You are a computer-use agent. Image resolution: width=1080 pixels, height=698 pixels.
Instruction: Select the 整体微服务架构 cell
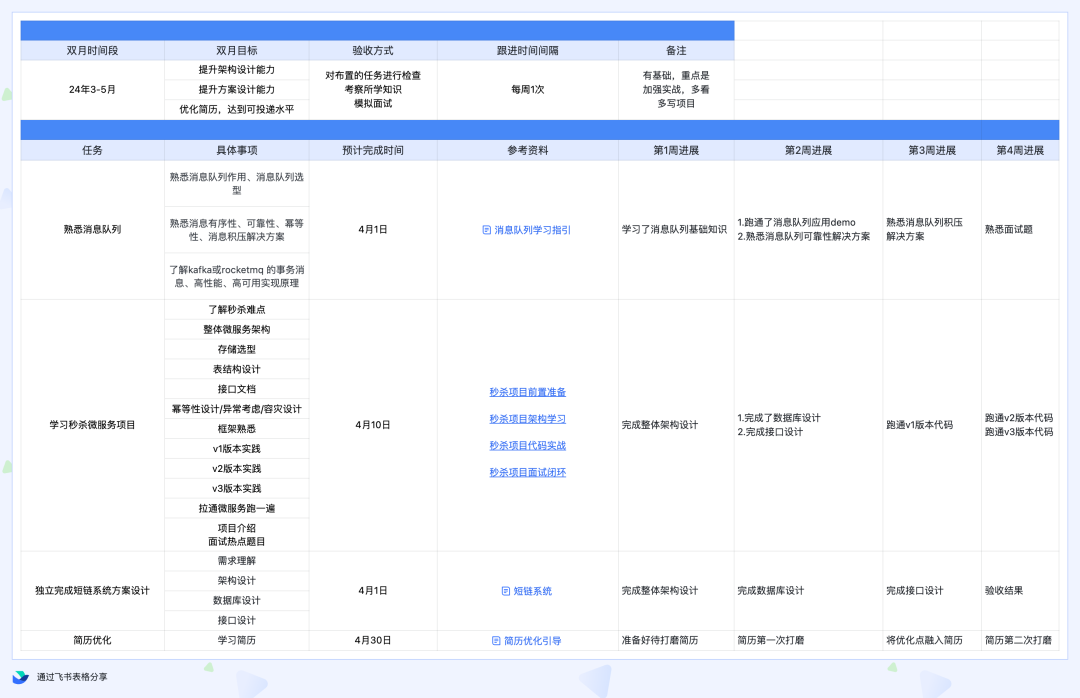[x=237, y=329]
